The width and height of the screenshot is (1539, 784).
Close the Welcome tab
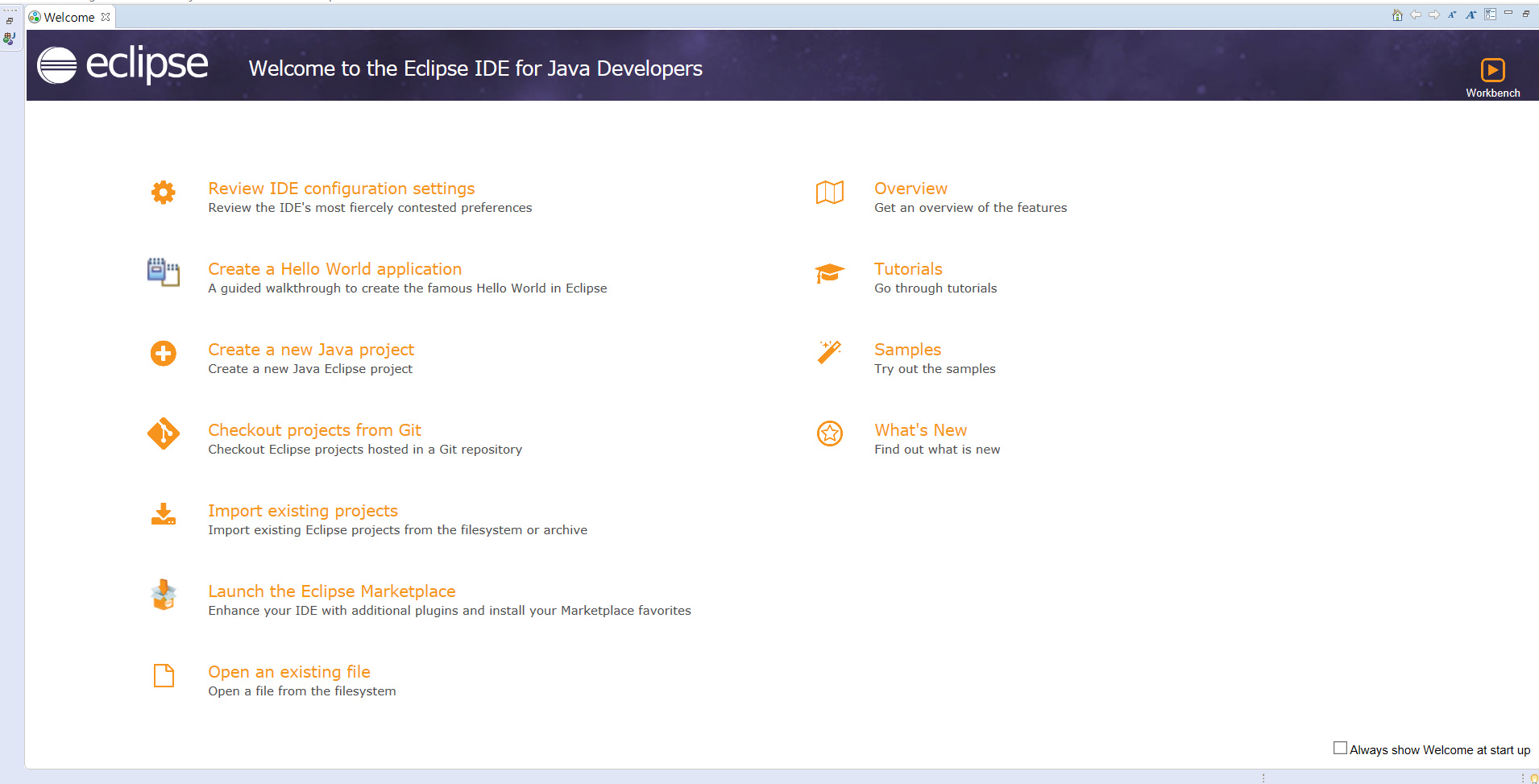click(106, 17)
